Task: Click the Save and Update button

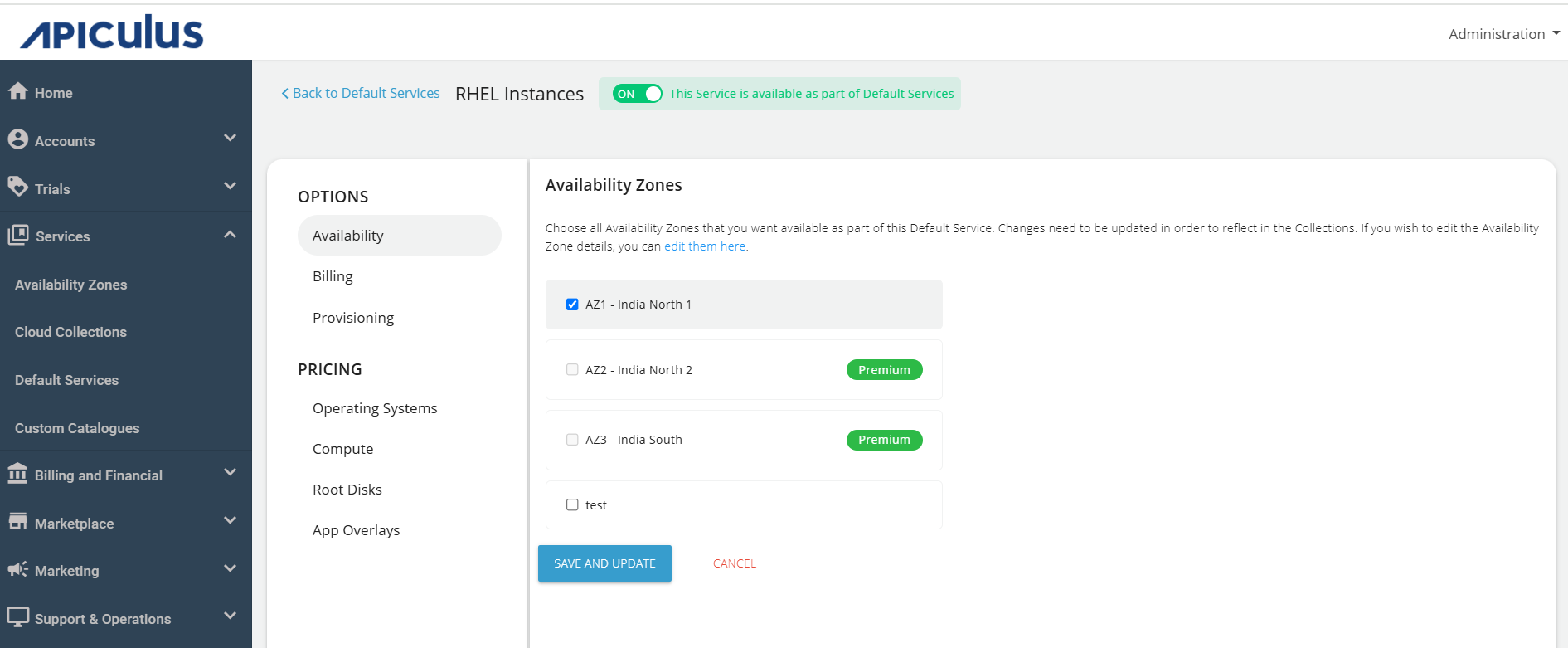Action: pos(604,563)
